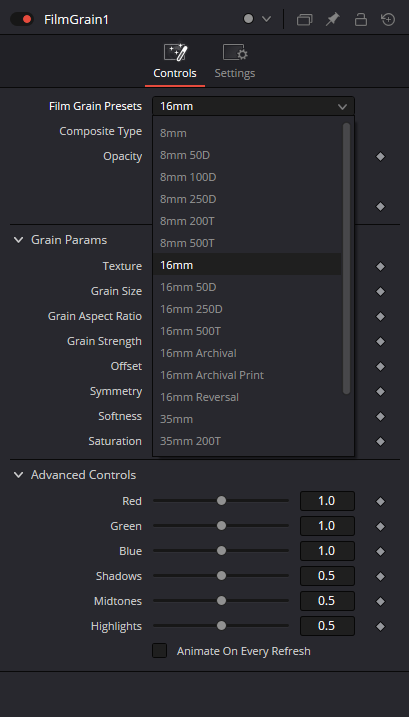Image resolution: width=409 pixels, height=717 pixels.
Task: Set keyframe diamond for Green
Action: point(380,526)
